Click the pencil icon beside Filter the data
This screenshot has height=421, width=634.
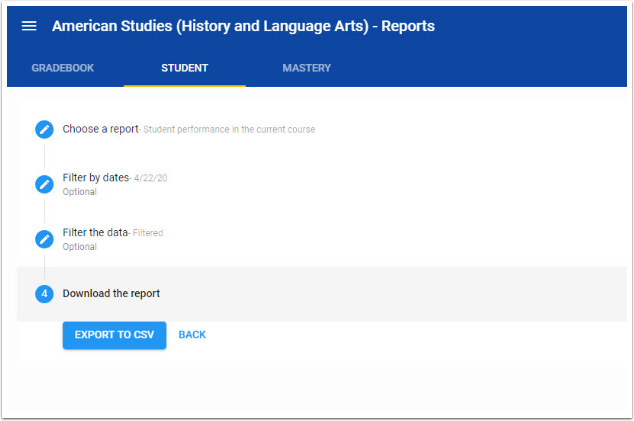44,239
